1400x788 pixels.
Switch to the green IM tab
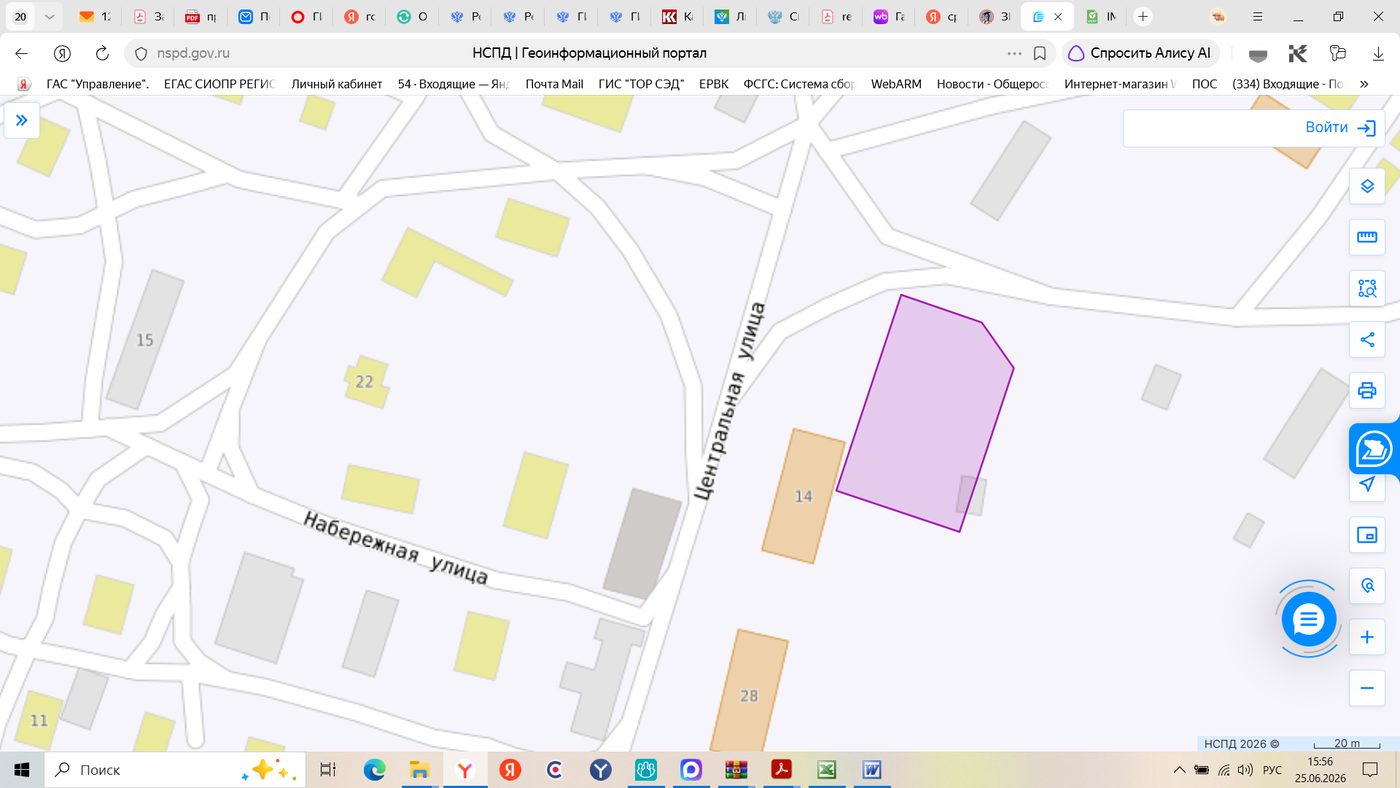pyautogui.click(x=1101, y=17)
